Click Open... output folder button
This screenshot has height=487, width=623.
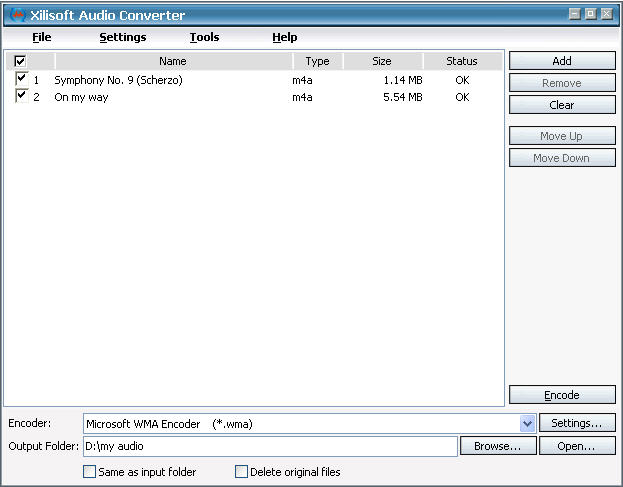[577, 446]
